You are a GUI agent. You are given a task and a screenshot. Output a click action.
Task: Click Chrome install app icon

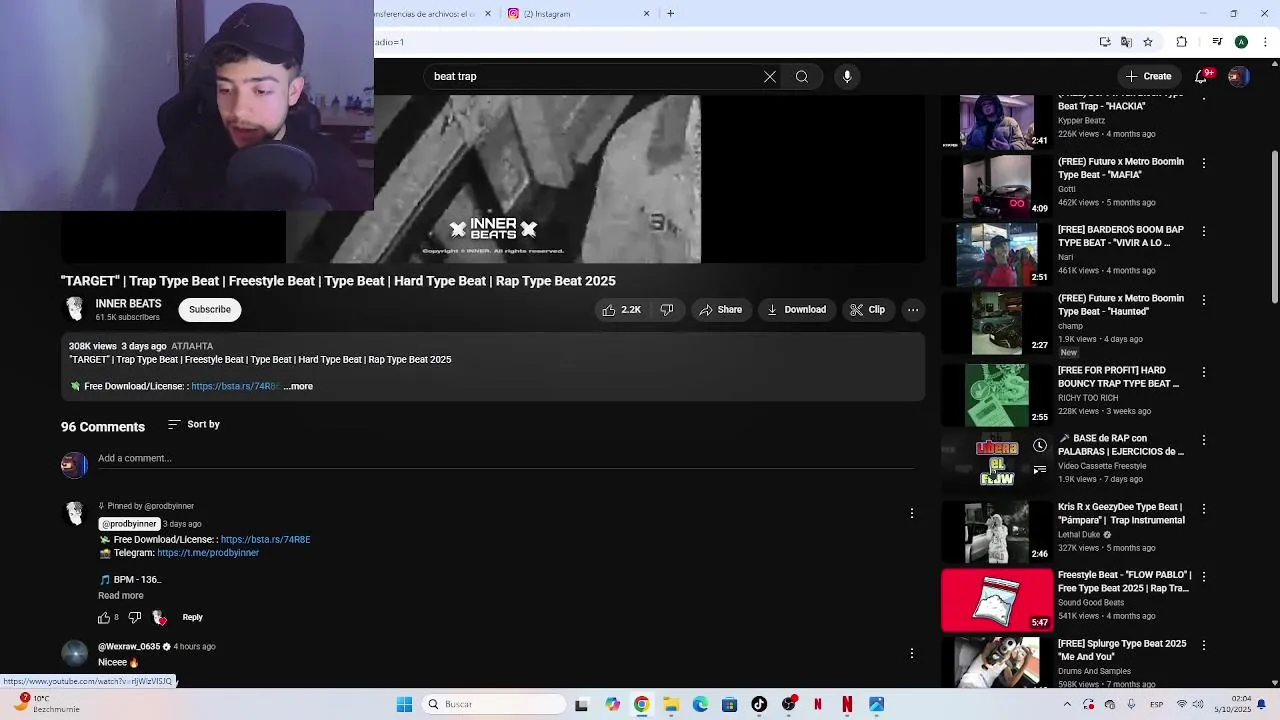[1105, 42]
